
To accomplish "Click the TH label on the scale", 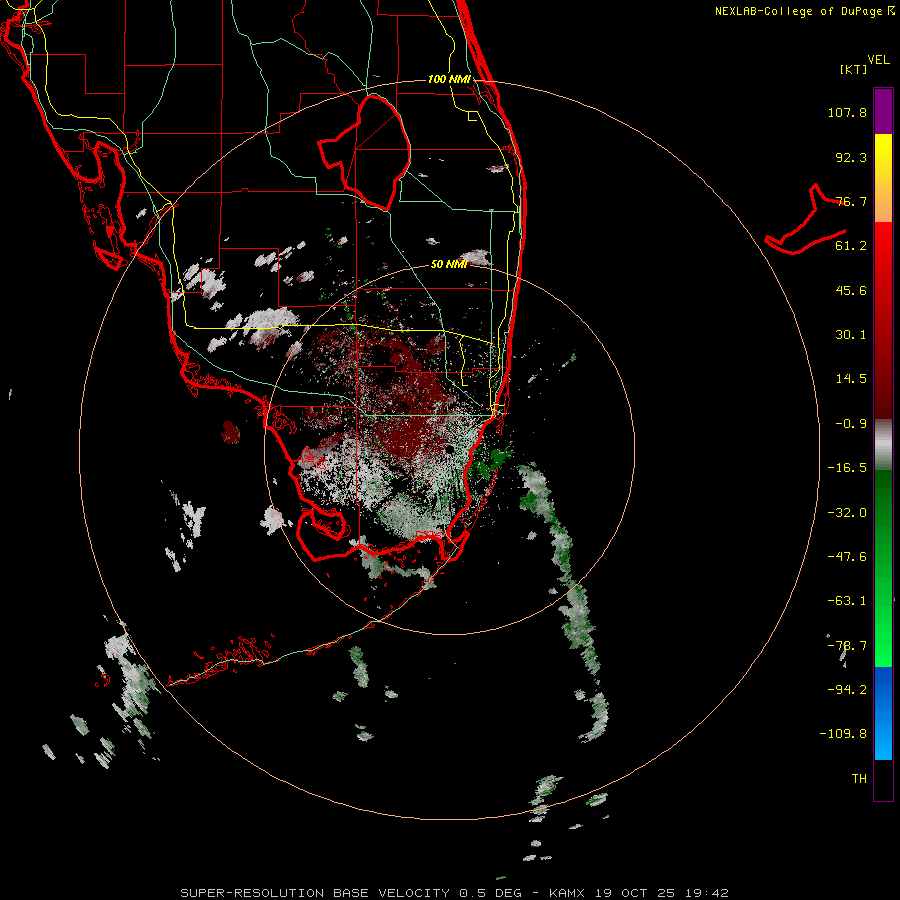I will [x=859, y=779].
